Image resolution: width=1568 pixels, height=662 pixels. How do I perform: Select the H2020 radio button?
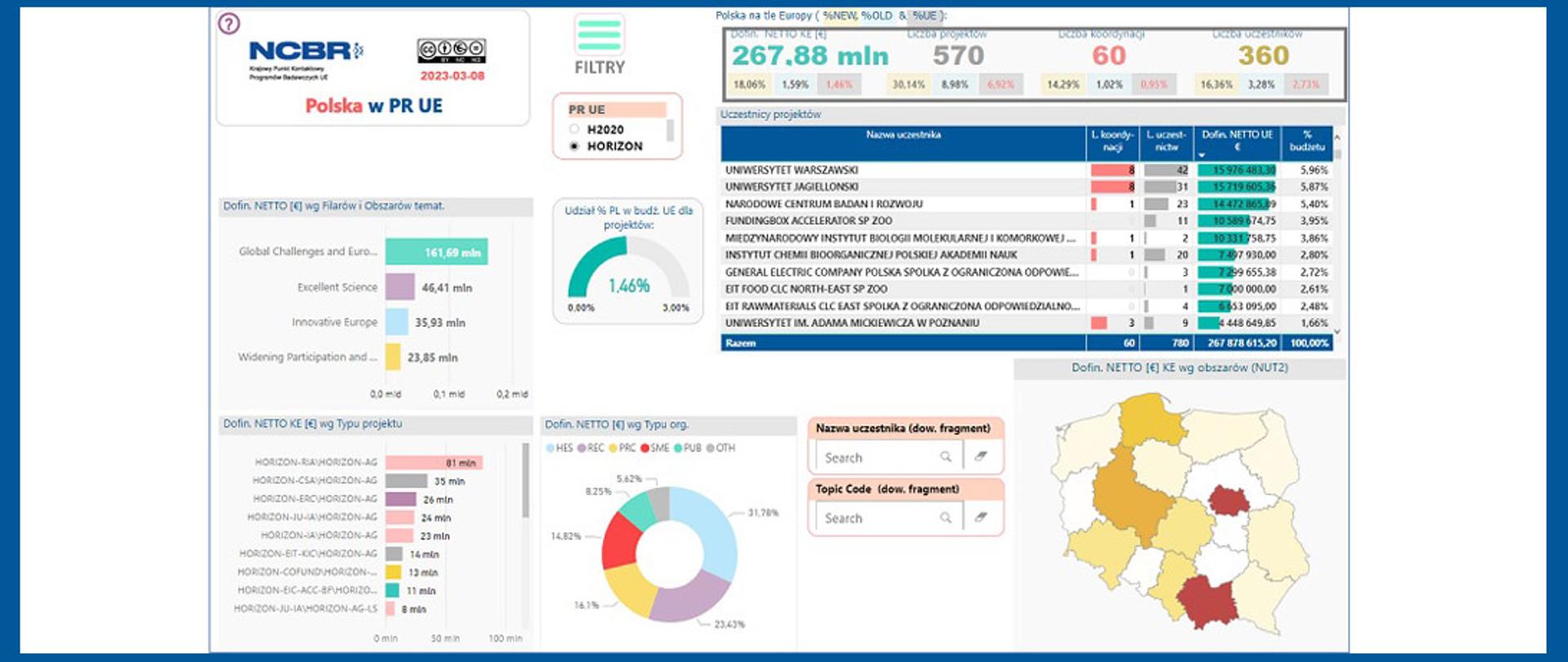(x=574, y=129)
